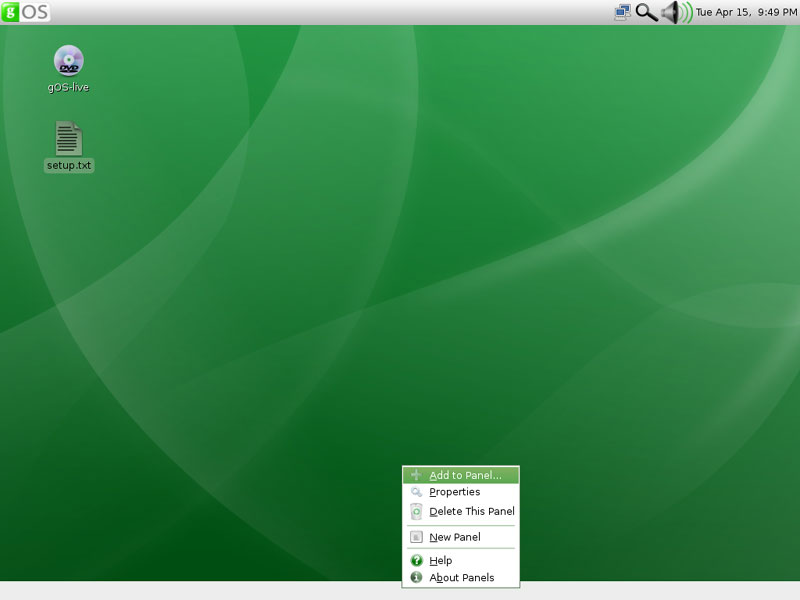The height and width of the screenshot is (600, 800).
Task: Click the volume speaker icon
Action: (x=677, y=12)
